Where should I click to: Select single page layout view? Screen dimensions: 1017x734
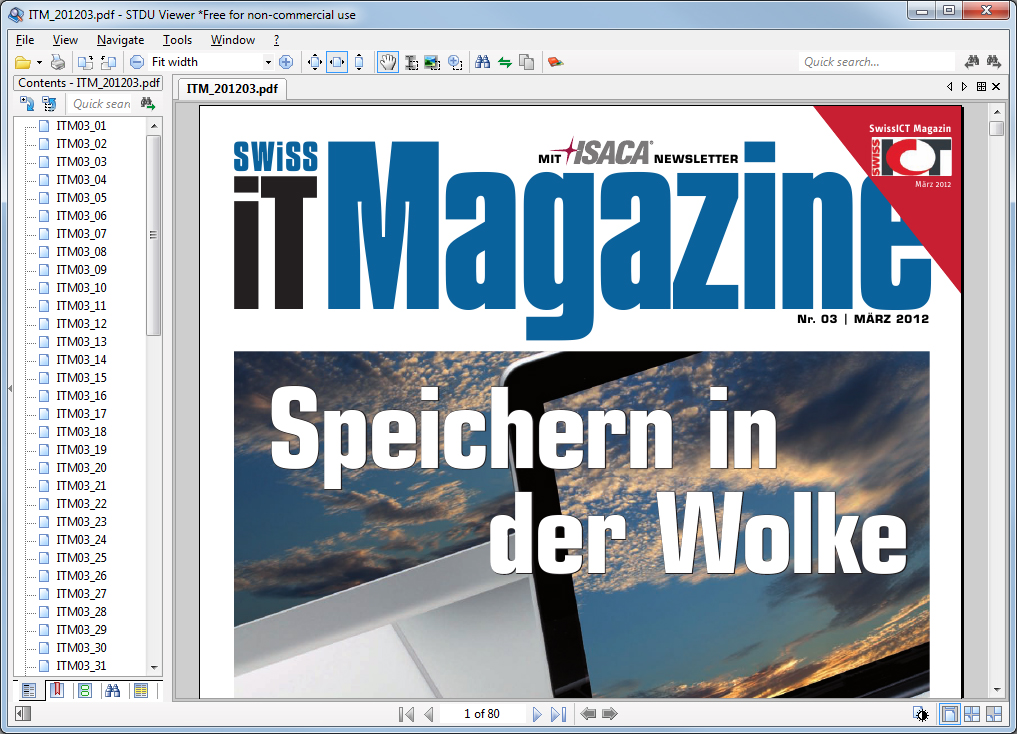[949, 714]
